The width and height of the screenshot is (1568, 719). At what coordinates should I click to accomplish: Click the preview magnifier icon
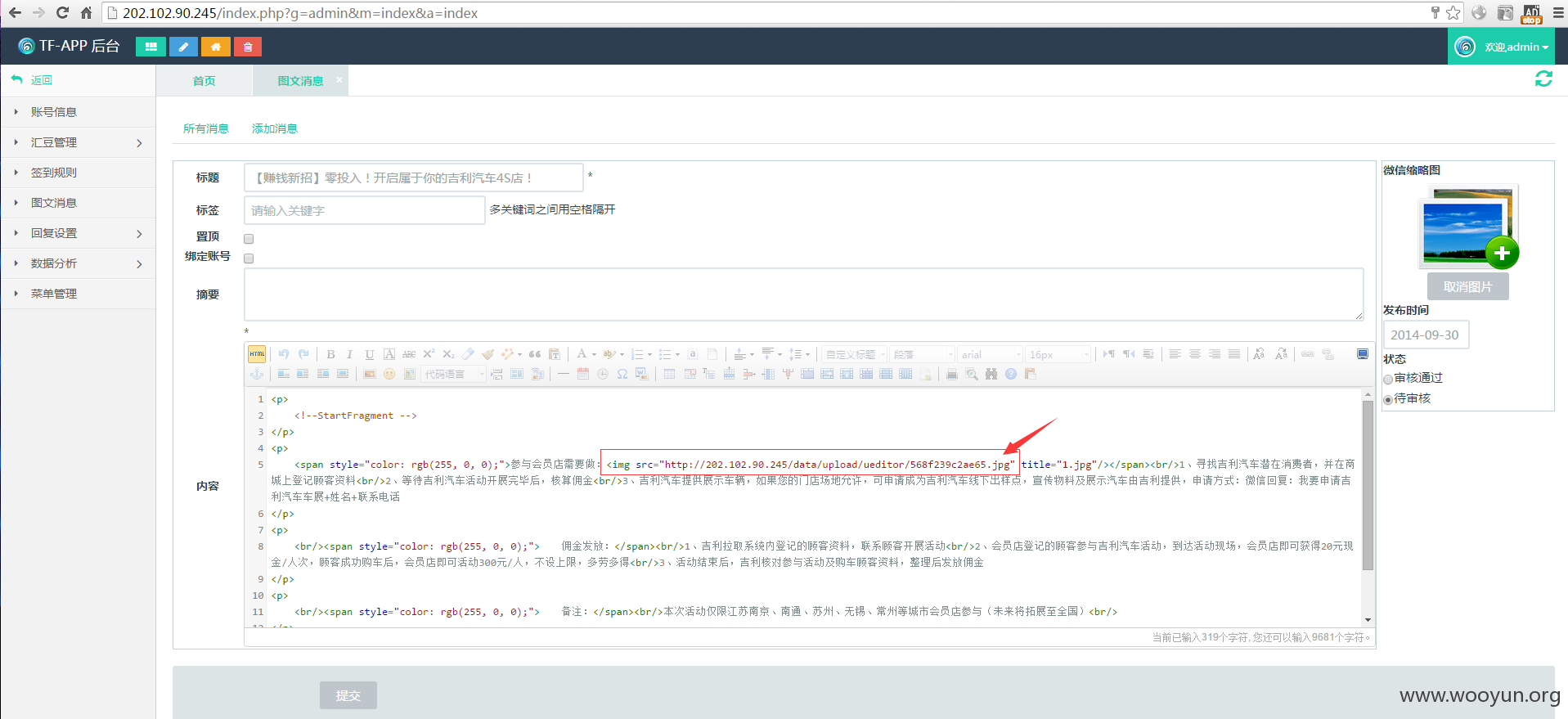click(x=972, y=374)
